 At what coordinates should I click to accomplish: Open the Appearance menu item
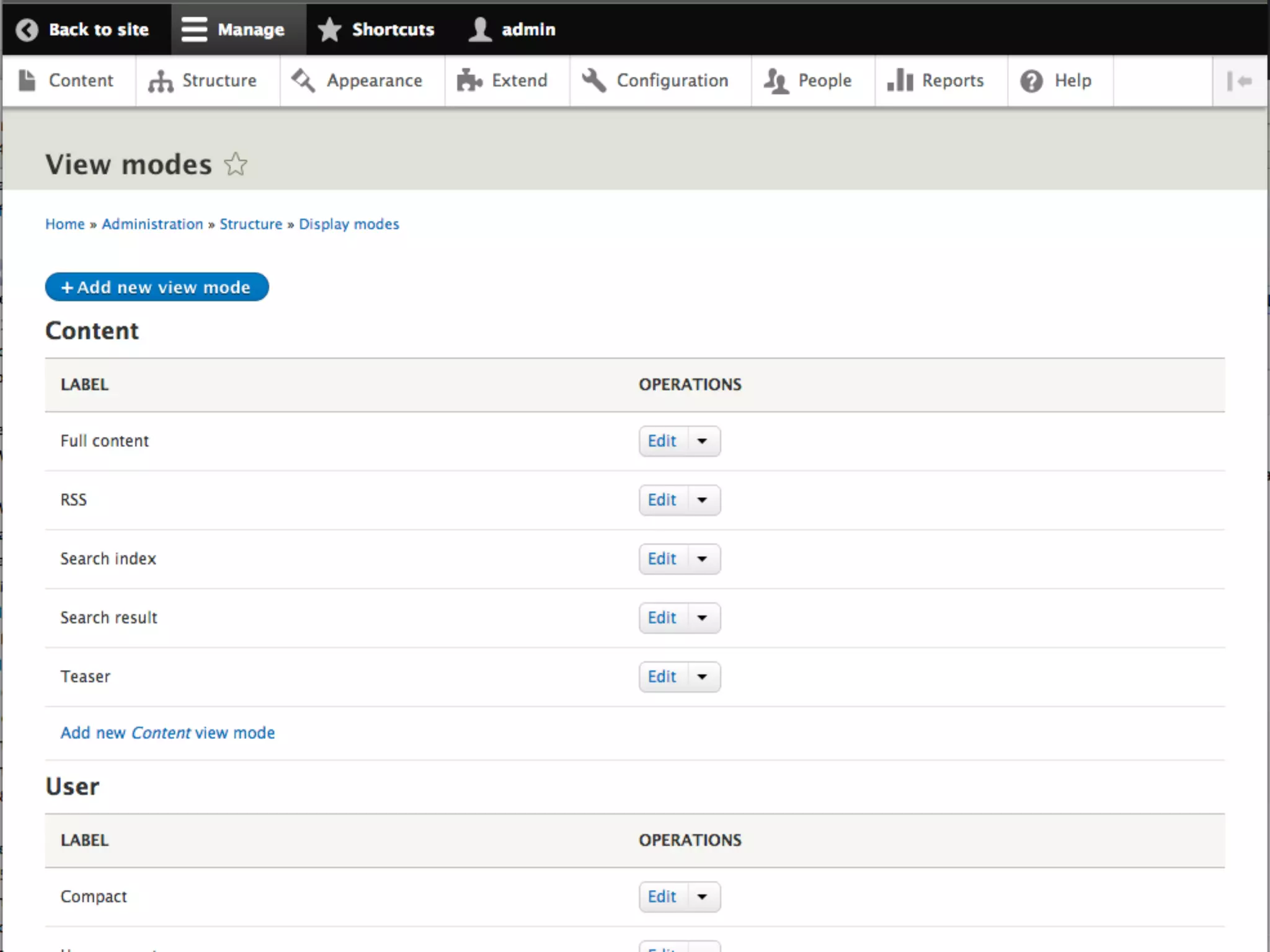[x=362, y=81]
